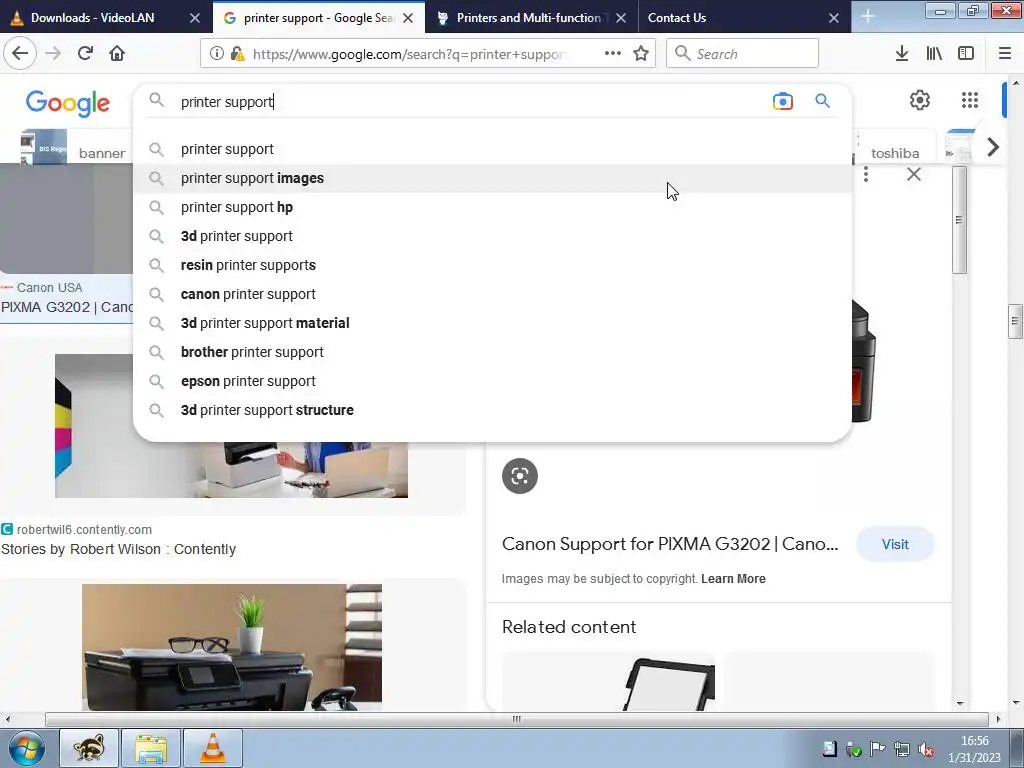Choose suggestion 'printer support hp'

click(x=492, y=207)
